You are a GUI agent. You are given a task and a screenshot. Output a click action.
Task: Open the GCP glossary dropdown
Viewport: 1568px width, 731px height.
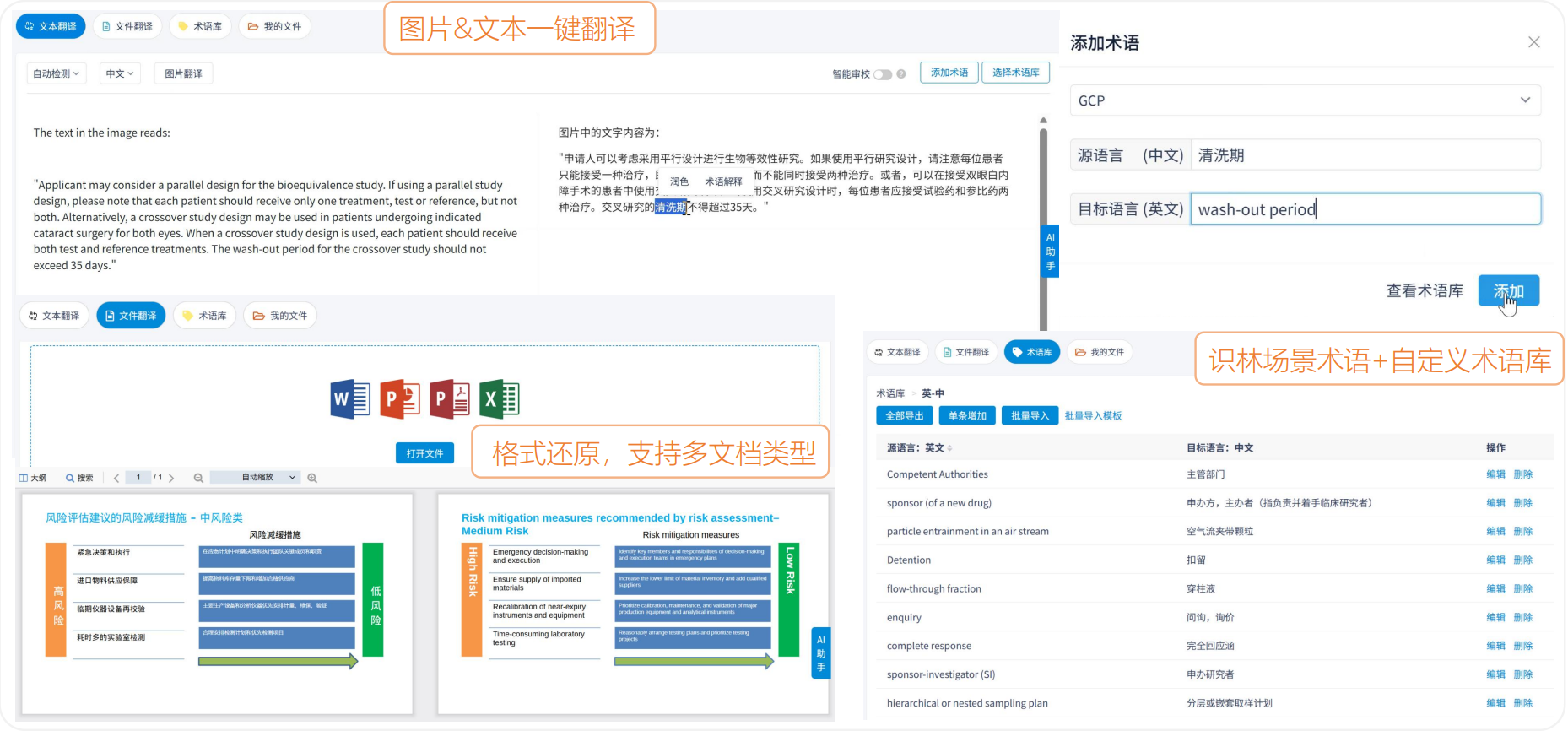(1305, 100)
